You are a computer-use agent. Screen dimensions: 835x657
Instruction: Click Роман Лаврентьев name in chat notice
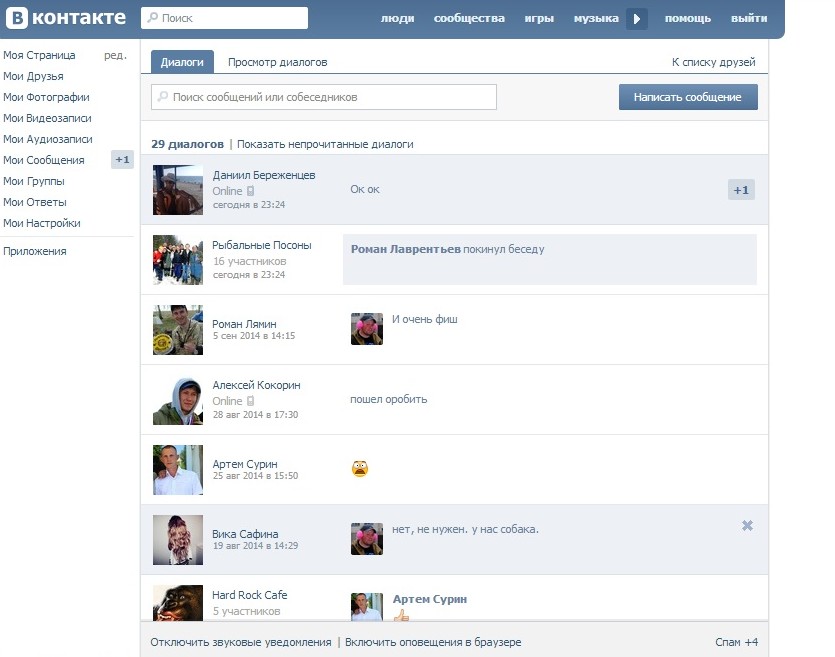(405, 249)
